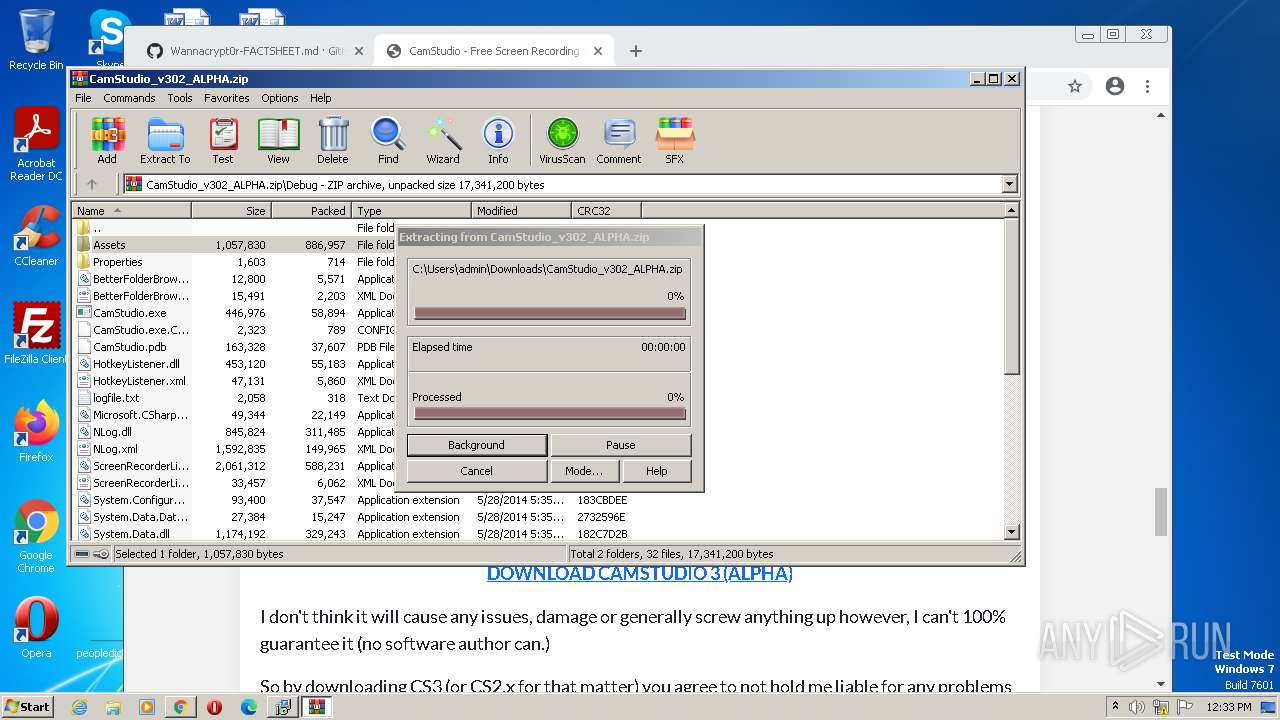This screenshot has height=720, width=1280.
Task: Open the Options menu
Action: [x=280, y=98]
